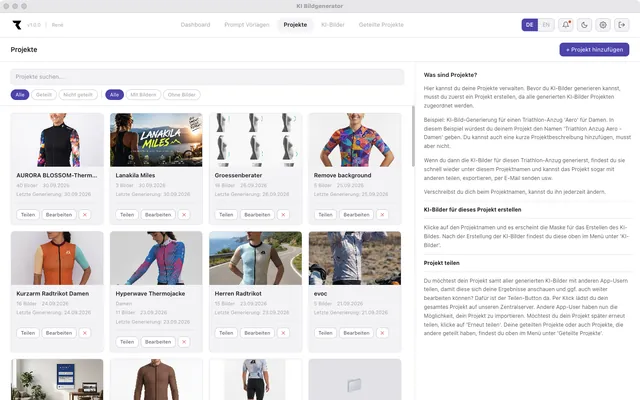Screen dimensions: 640x400
Task: Open the Remove background thumbnail
Action: click(355, 140)
